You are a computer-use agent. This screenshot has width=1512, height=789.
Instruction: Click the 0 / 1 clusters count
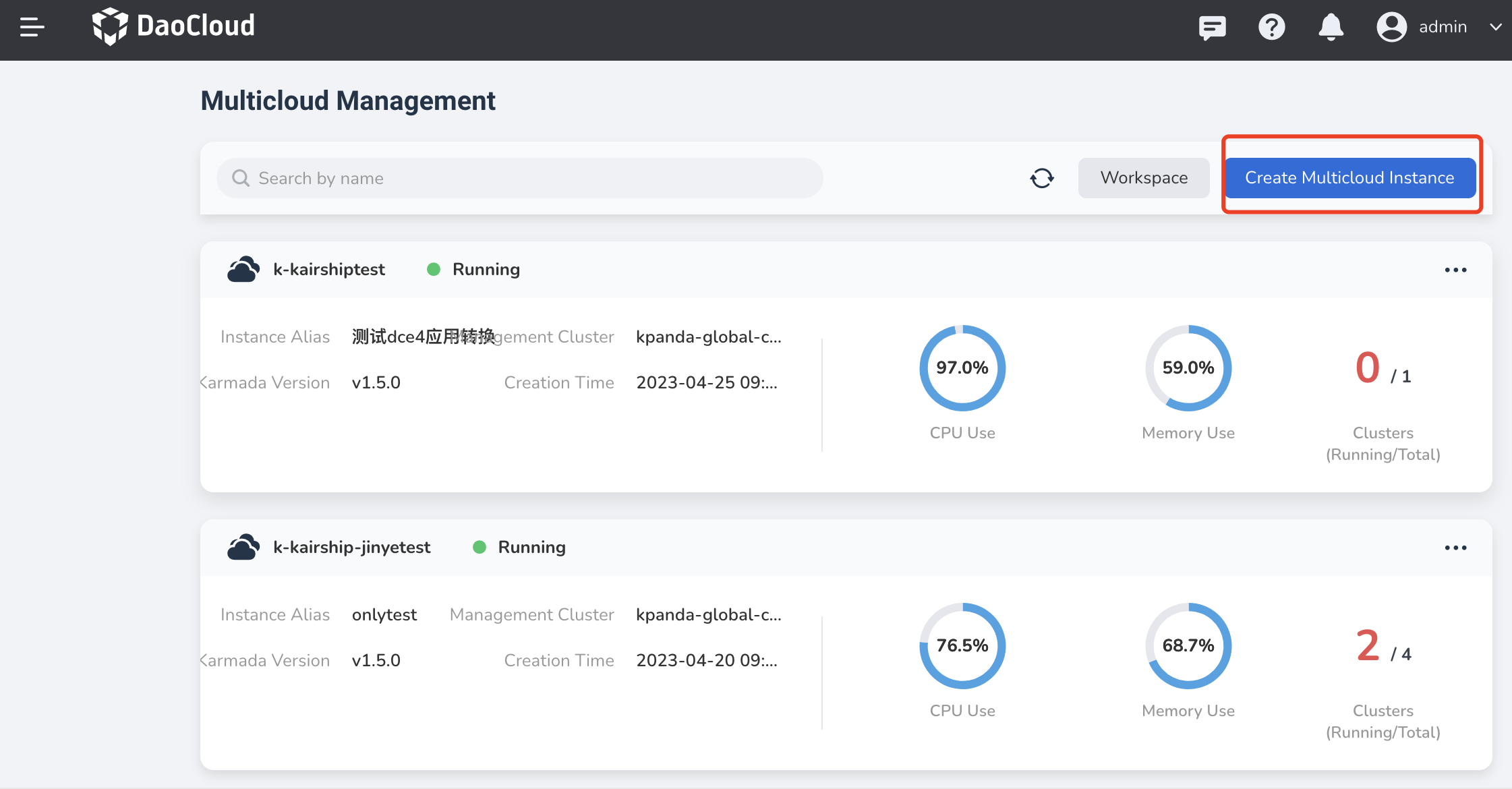1383,369
